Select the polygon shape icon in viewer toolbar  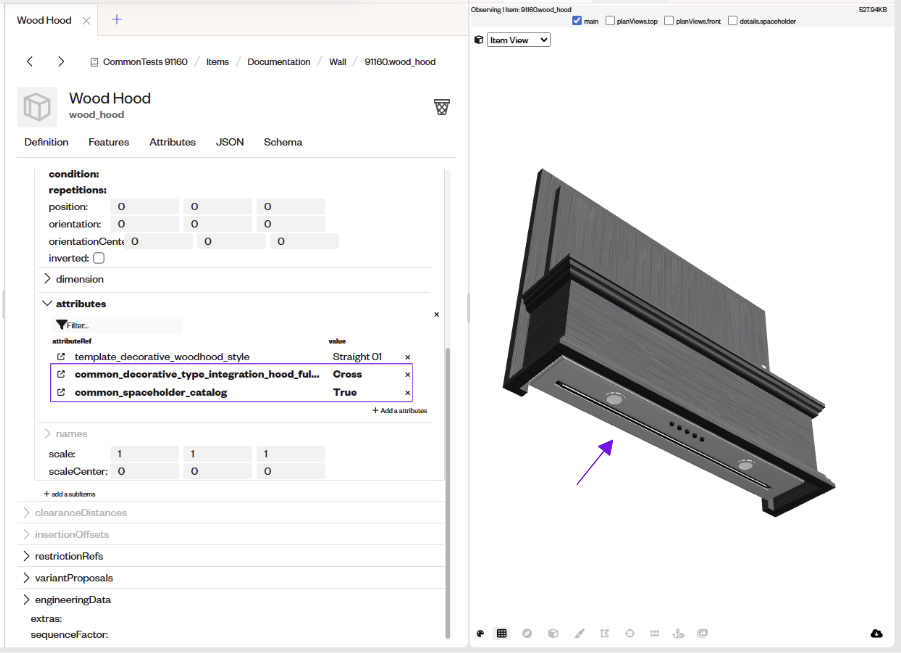(x=604, y=633)
